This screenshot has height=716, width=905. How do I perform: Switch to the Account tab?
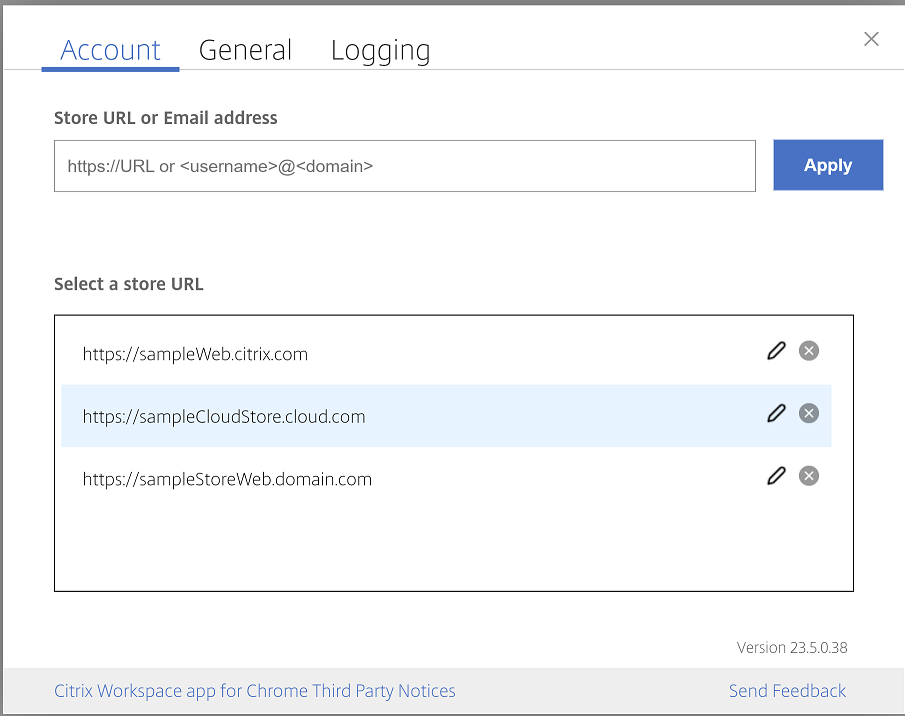[110, 50]
